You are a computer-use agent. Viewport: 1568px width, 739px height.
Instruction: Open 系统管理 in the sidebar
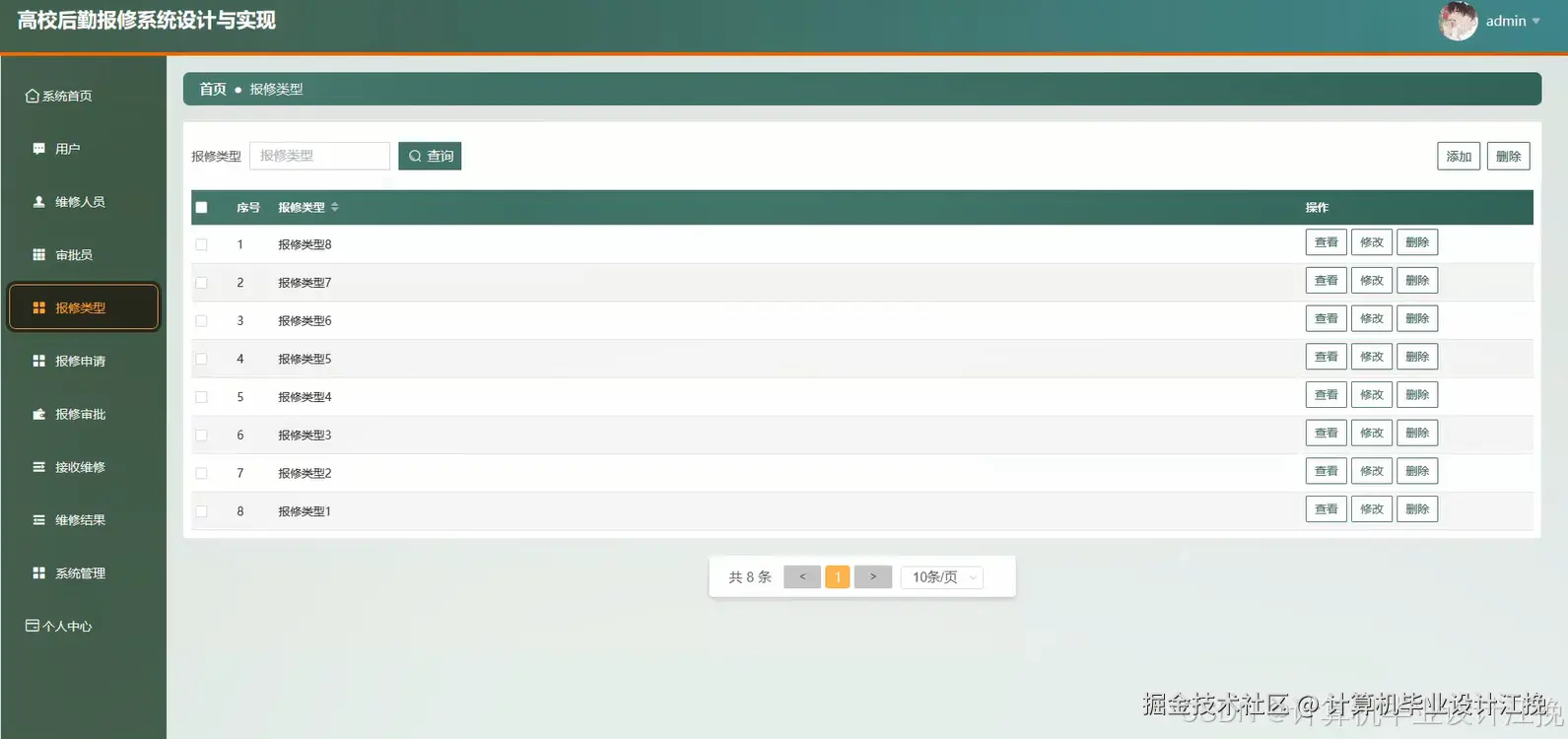(80, 573)
